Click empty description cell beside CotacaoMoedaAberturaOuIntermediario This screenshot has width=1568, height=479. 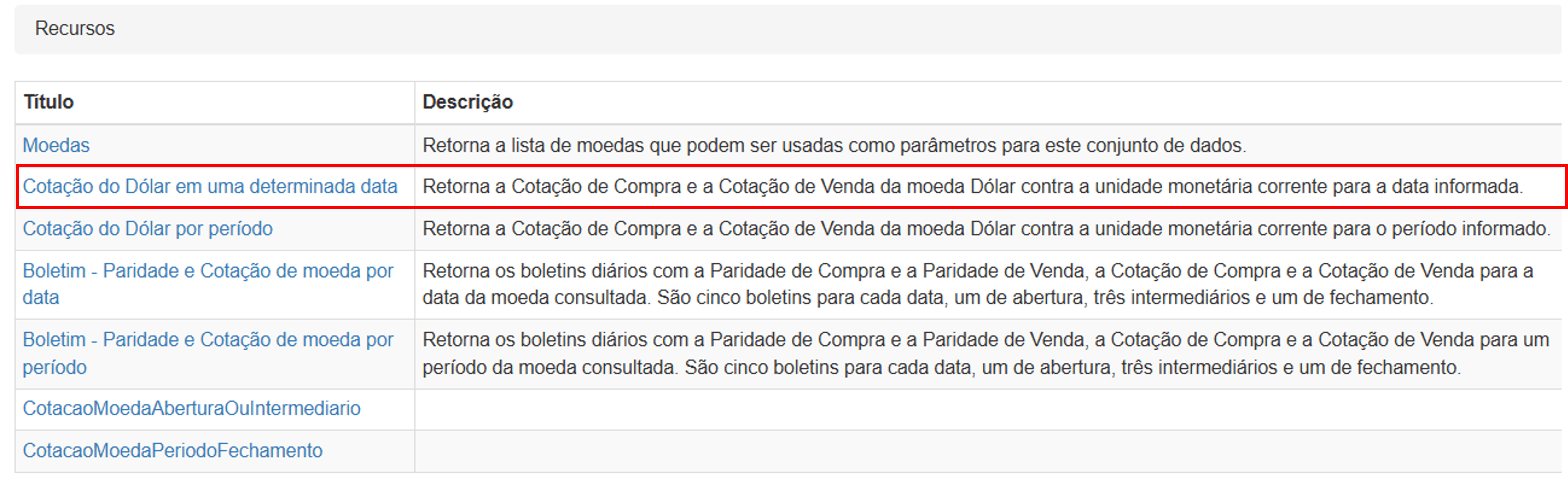987,409
